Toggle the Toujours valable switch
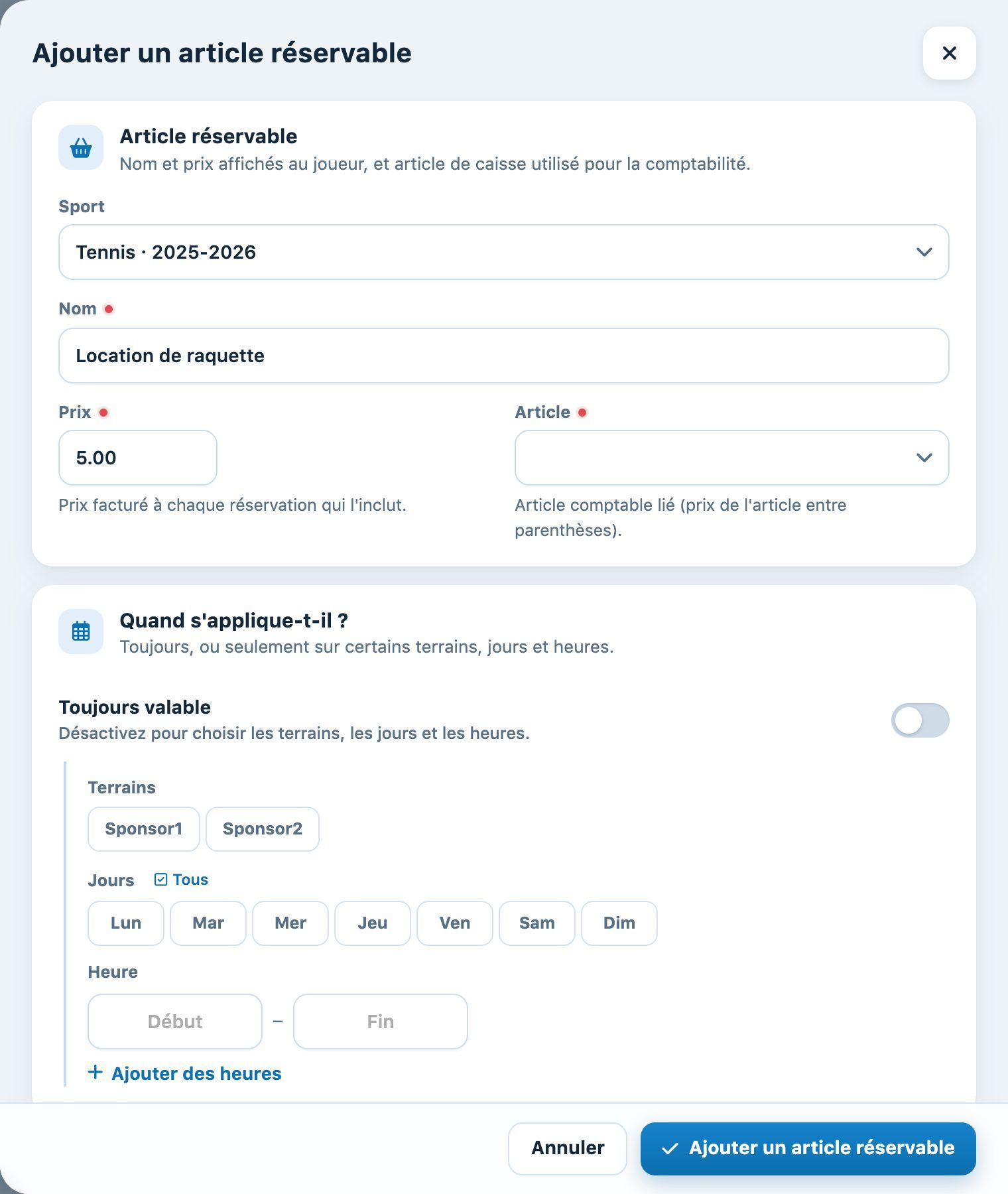 coord(920,720)
